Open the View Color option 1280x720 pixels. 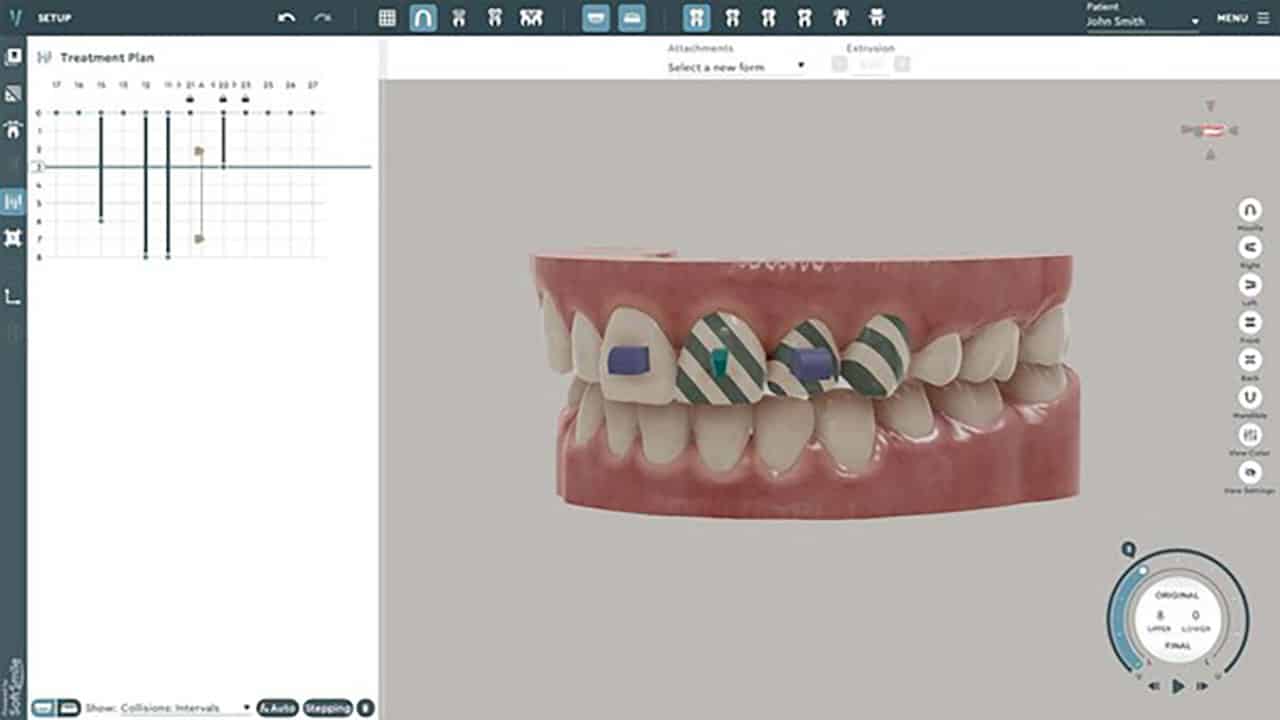1249,435
